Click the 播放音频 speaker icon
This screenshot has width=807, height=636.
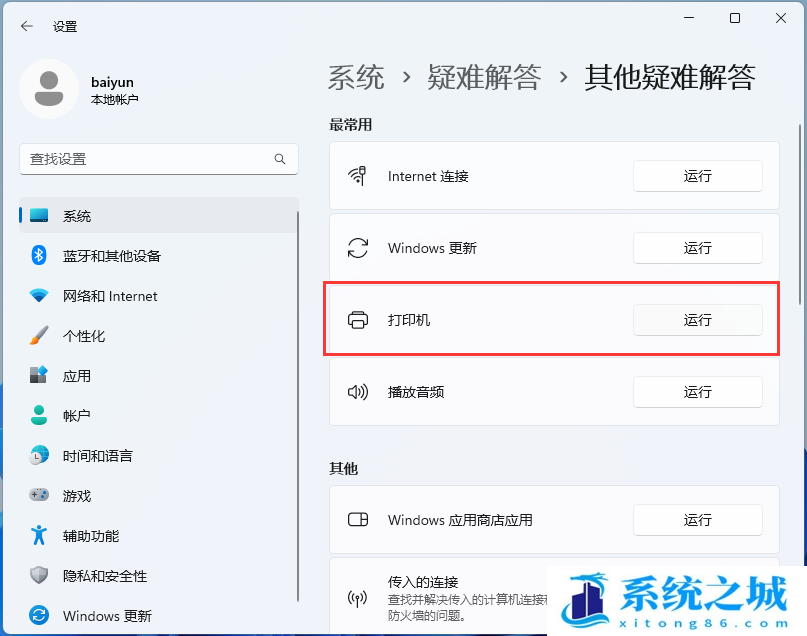point(358,392)
